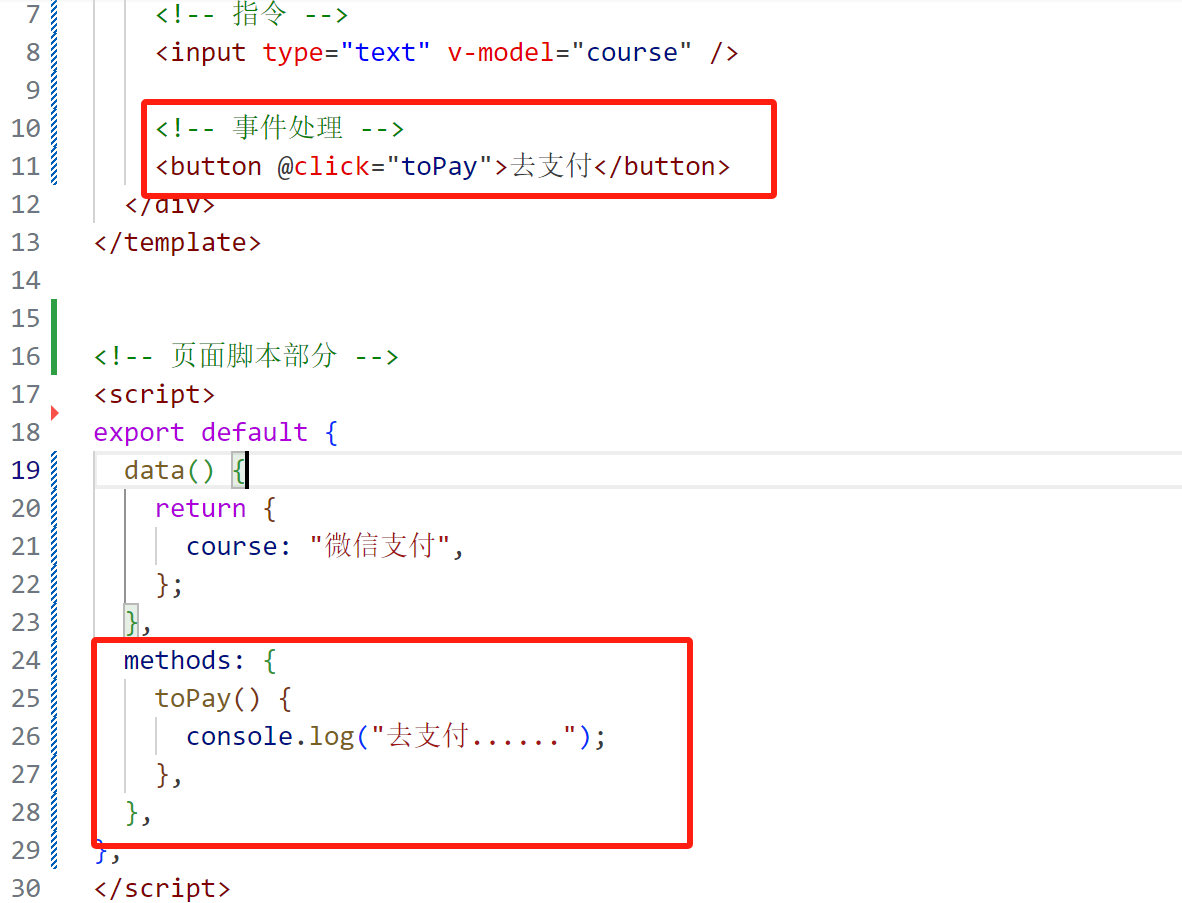Viewport: 1182px width, 903px height.
Task: Click line number 30 in gutter
Action: (x=26, y=888)
